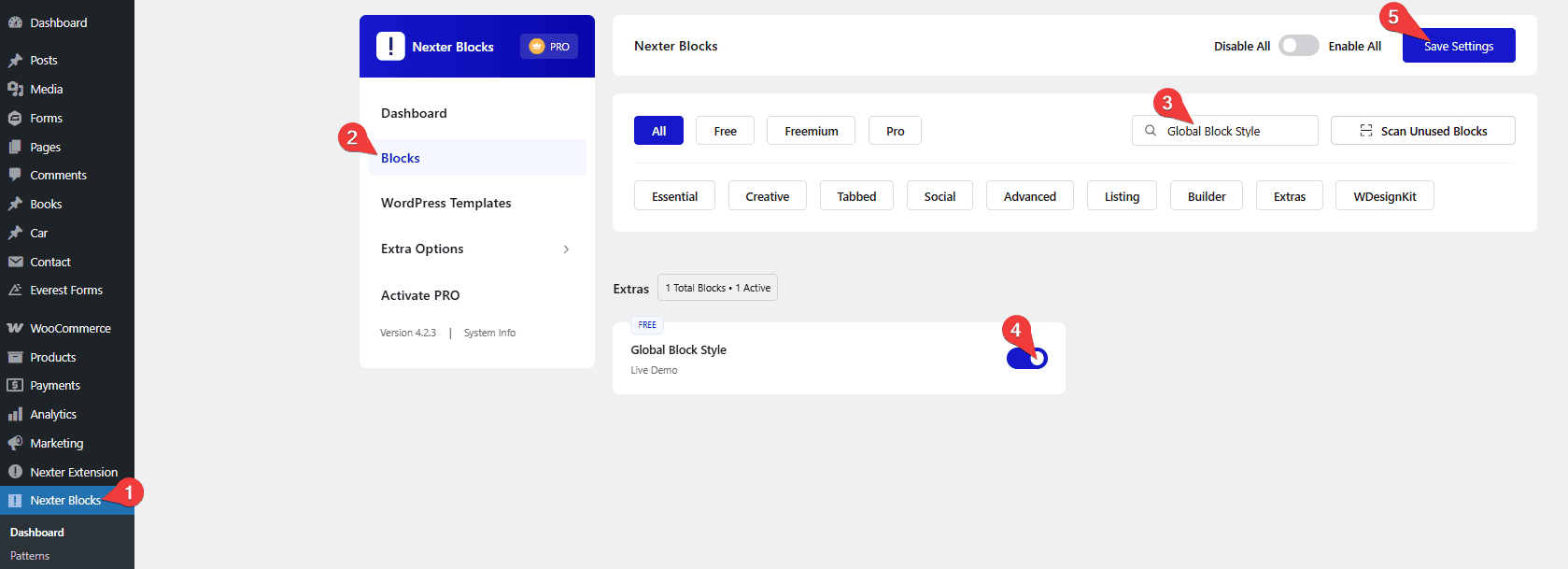Click Scan Unused Blocks button
1568x569 pixels.
tap(1422, 131)
